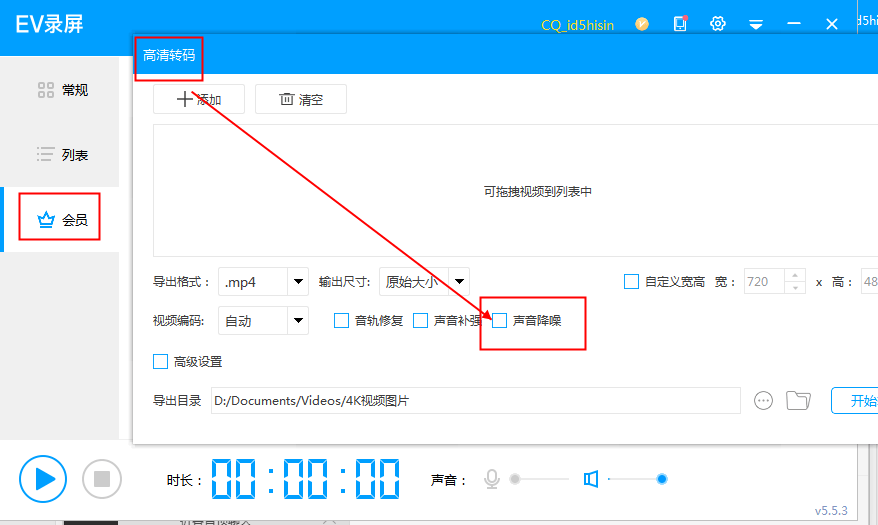878x525 pixels.
Task: Click the 开始 transcode button
Action: click(855, 401)
